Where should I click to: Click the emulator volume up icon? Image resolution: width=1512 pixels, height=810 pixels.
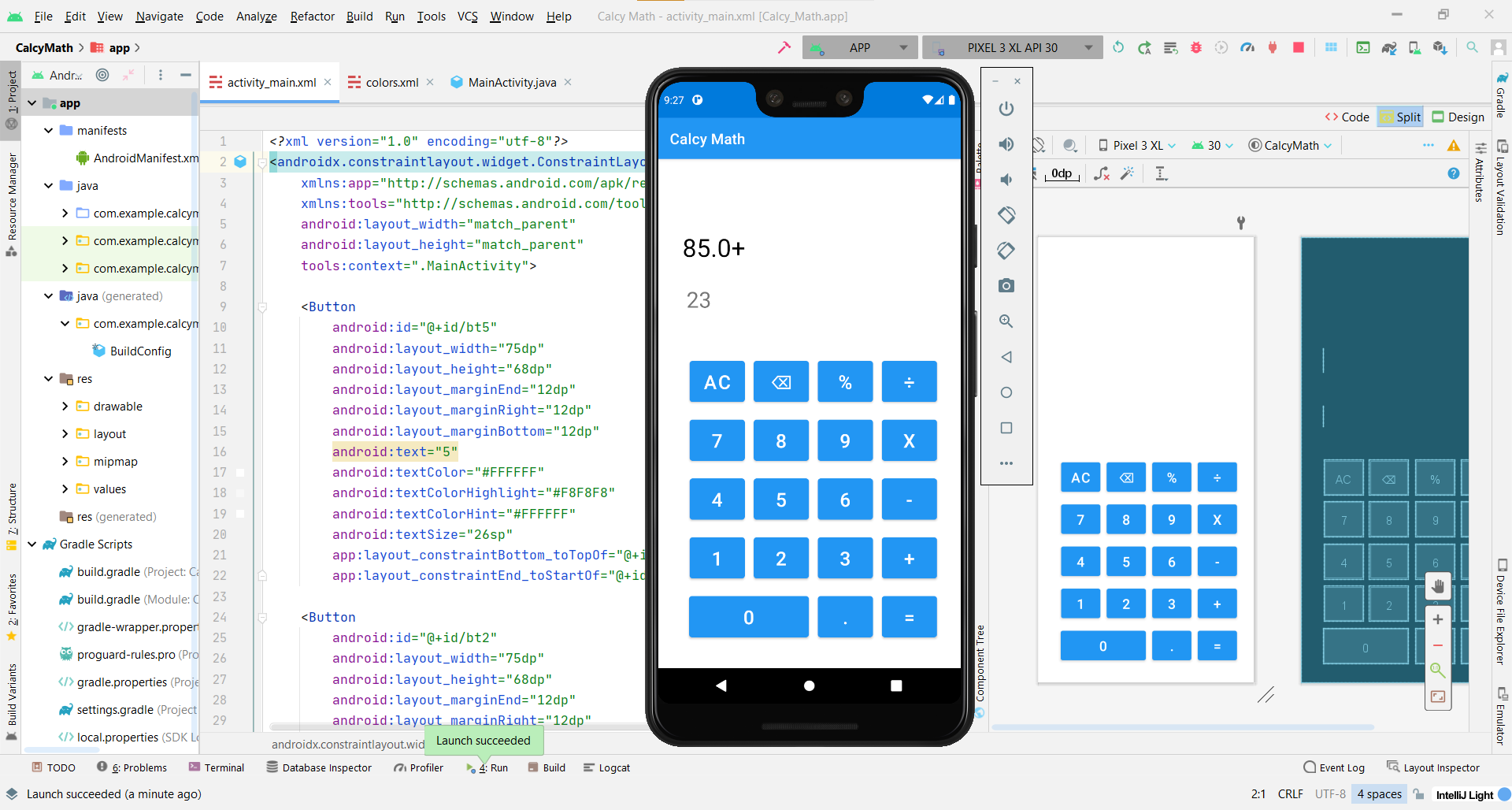[1006, 144]
